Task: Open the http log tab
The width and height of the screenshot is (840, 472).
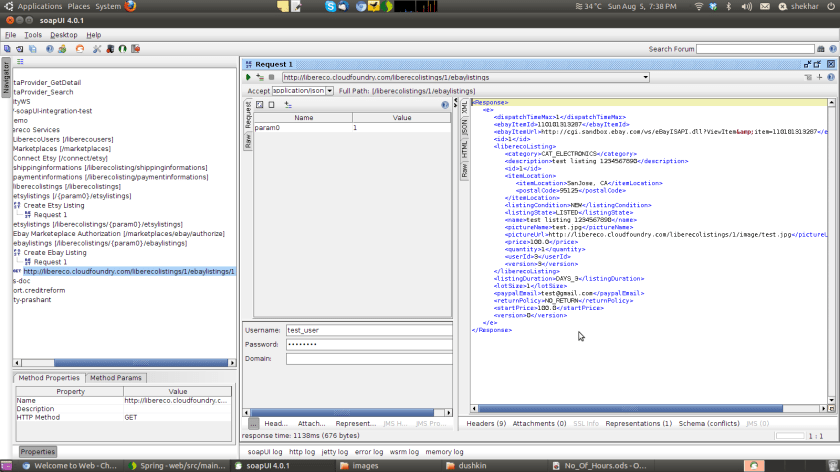Action: pyautogui.click(x=304, y=452)
